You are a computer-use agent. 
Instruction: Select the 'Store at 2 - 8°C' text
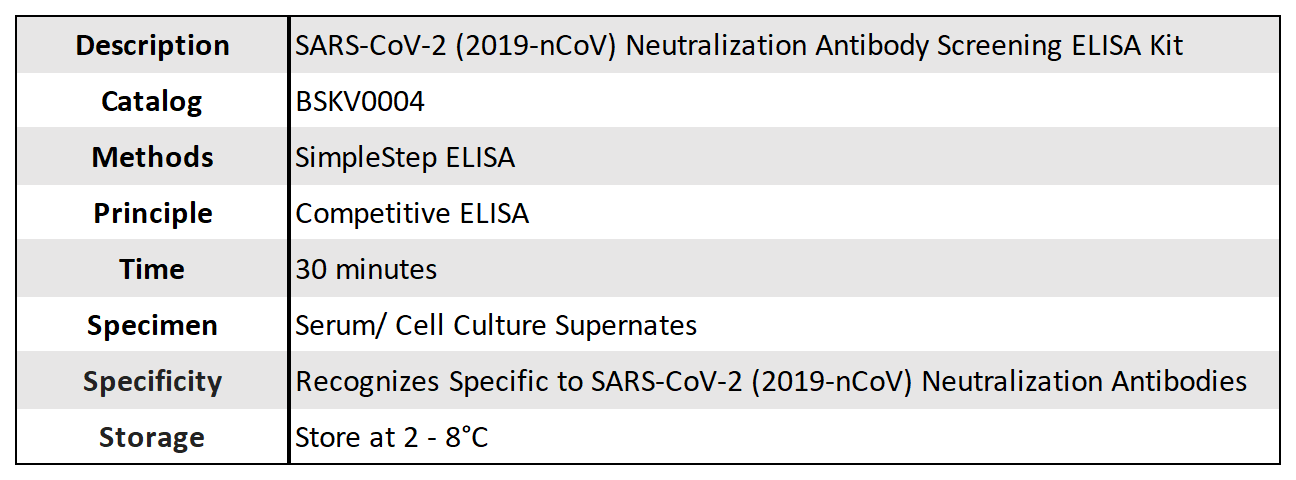point(392,438)
